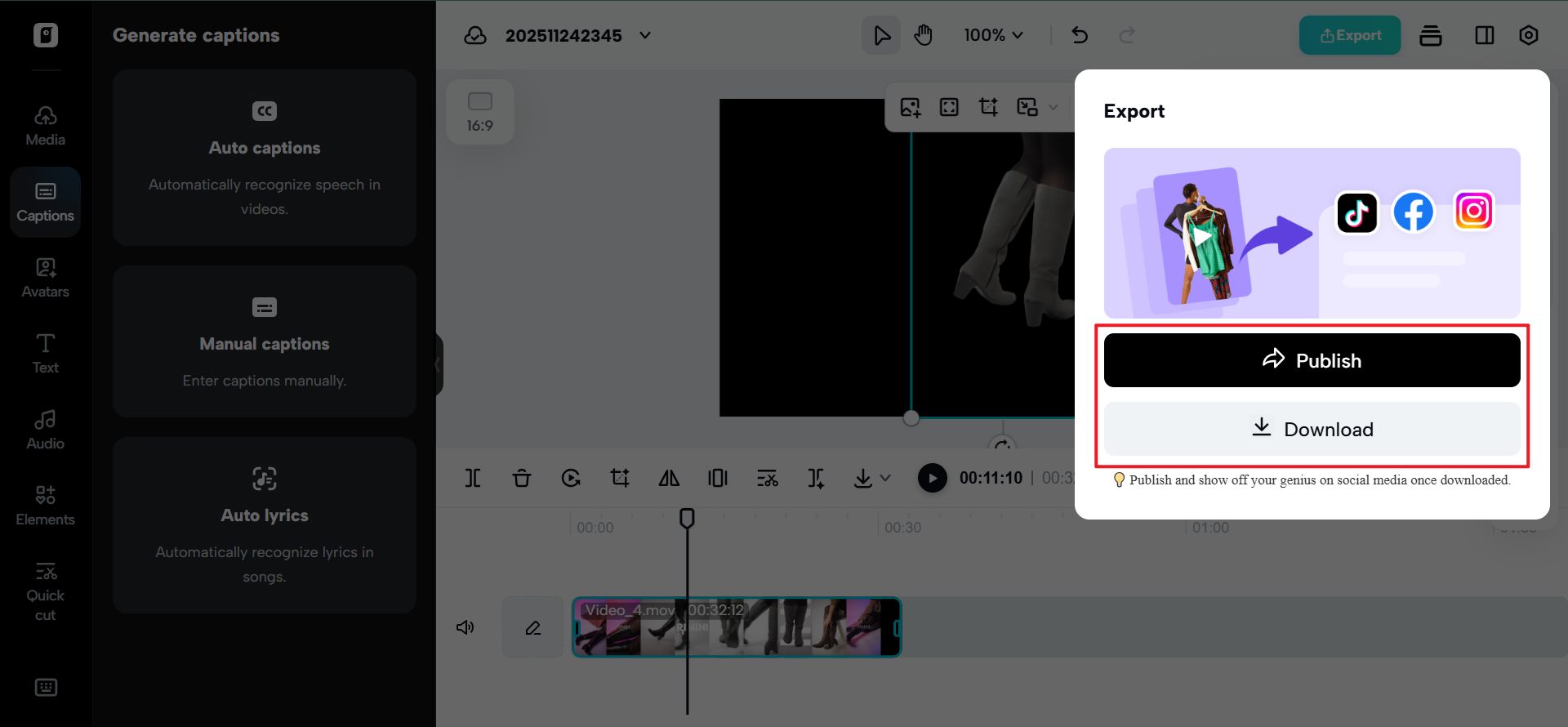This screenshot has width=1568, height=727.
Task: Open the Quick cut panel
Action: click(x=46, y=592)
